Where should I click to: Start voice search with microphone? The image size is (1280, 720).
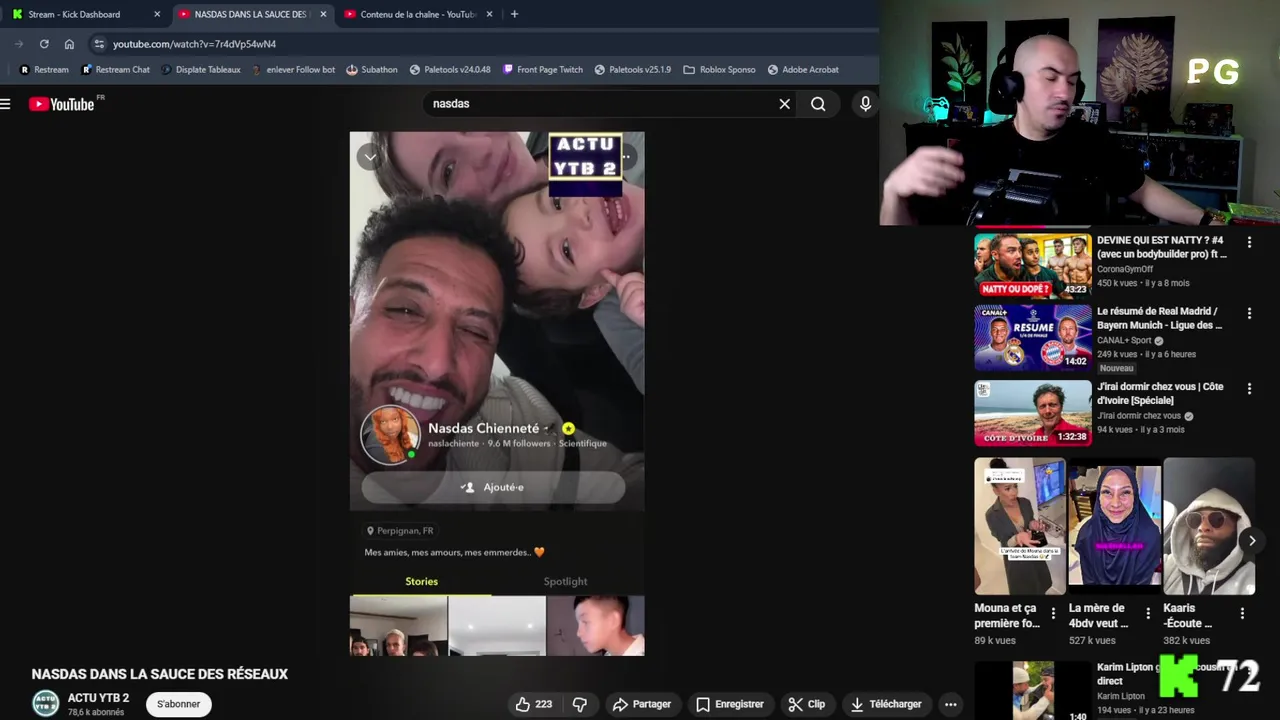(x=865, y=104)
